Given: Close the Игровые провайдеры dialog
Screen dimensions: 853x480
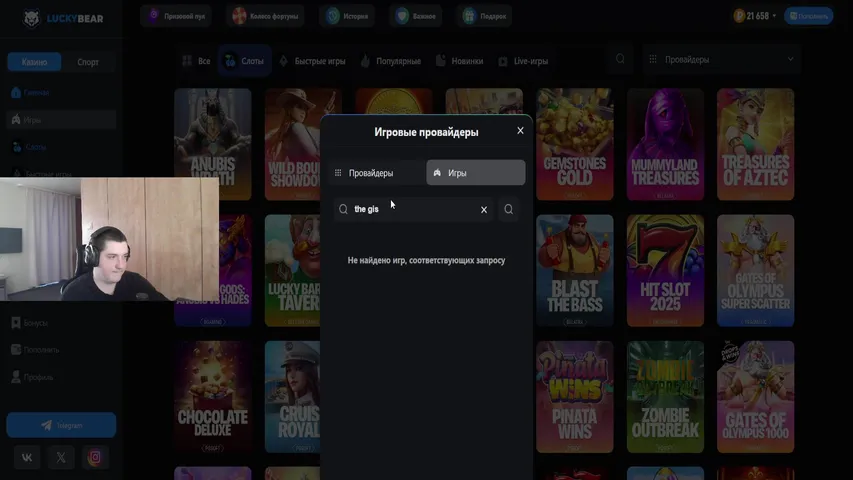Looking at the screenshot, I should 520,131.
